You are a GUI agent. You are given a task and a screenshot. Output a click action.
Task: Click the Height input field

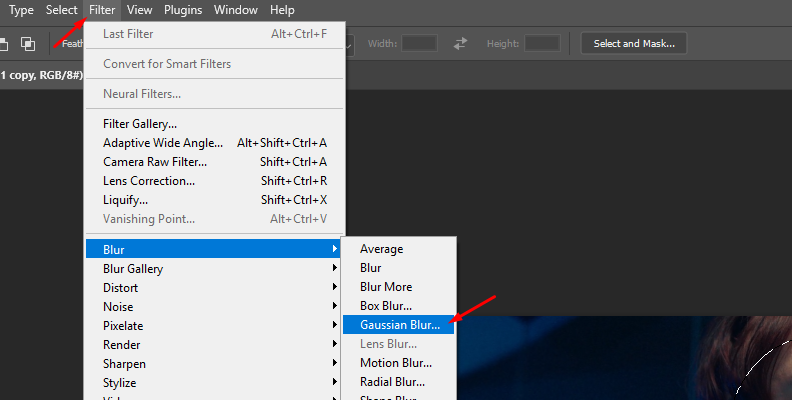[x=542, y=43]
